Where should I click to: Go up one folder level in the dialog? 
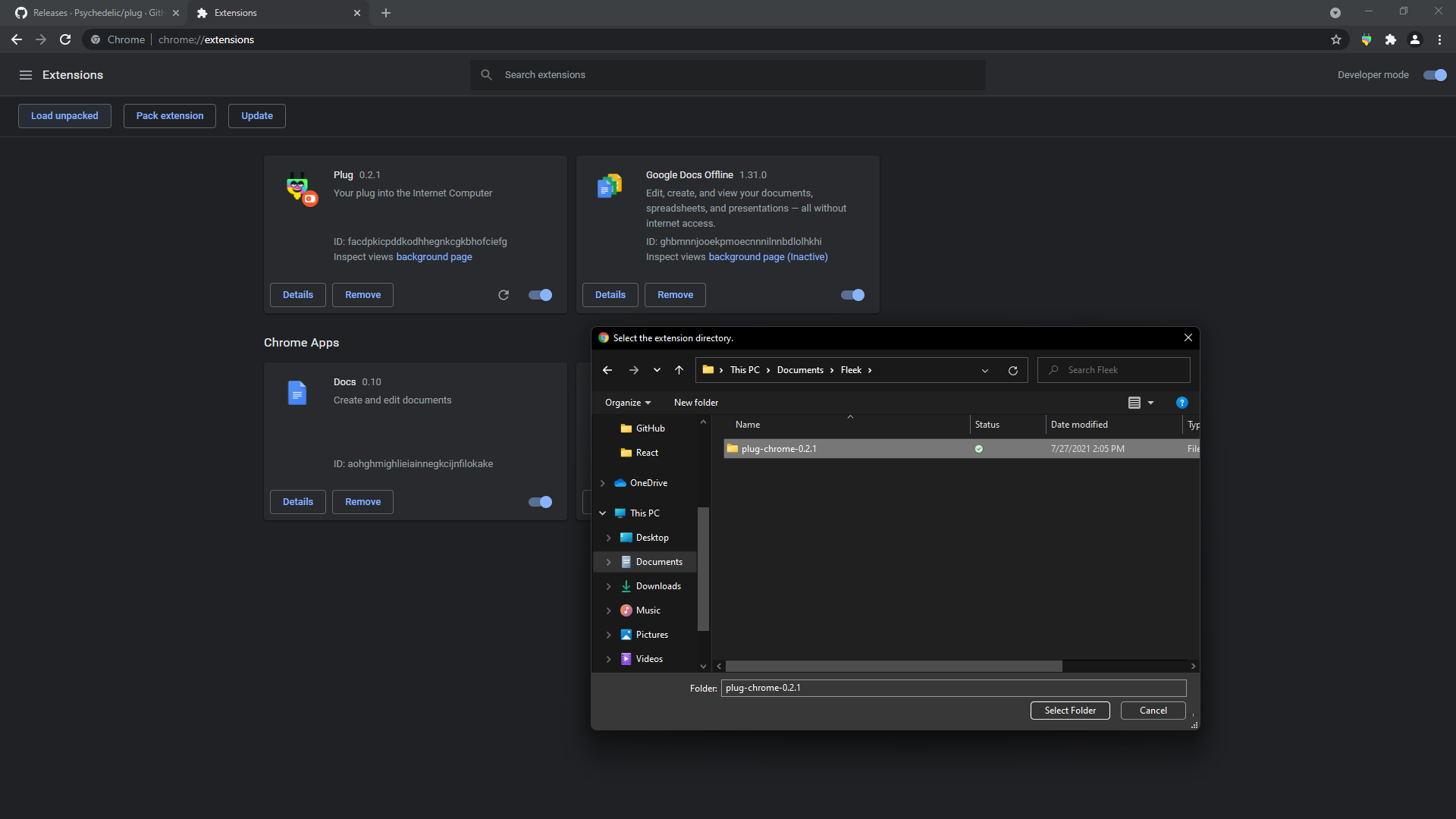679,370
